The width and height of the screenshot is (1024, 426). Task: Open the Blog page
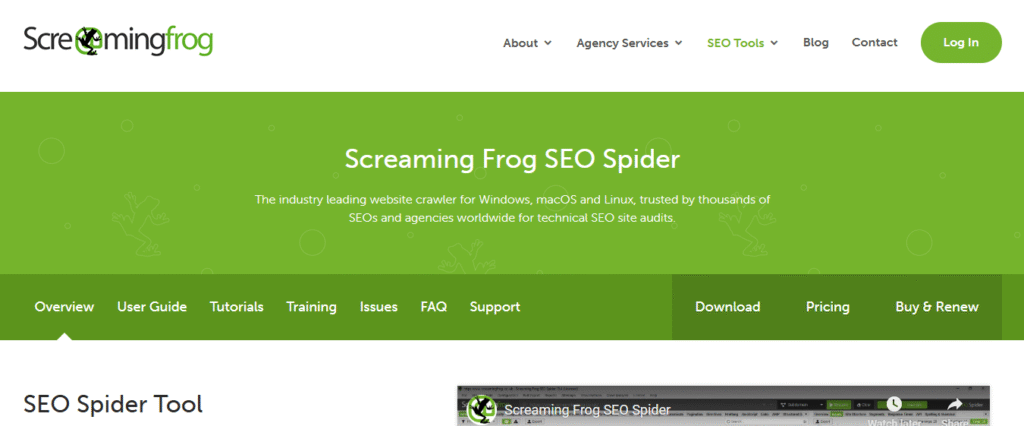(816, 42)
